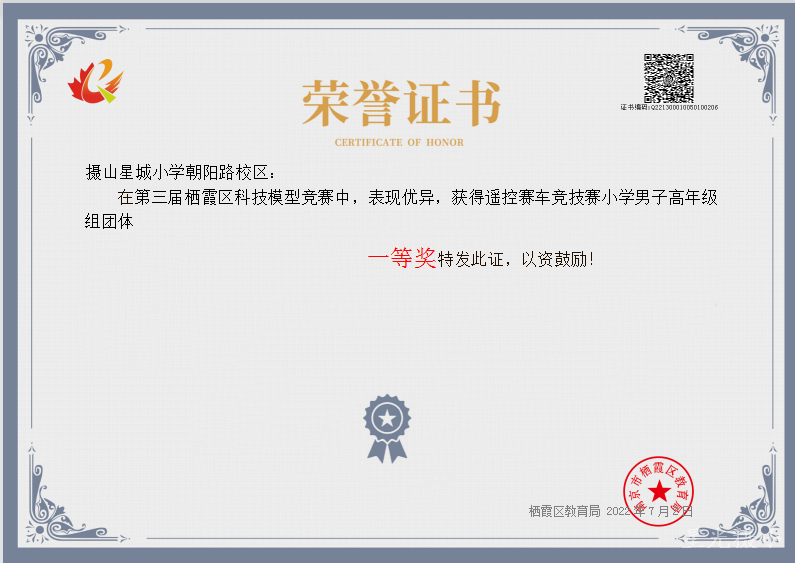Image resolution: width=795 pixels, height=563 pixels.
Task: Click the blue ribbon medal badge
Action: point(387,429)
